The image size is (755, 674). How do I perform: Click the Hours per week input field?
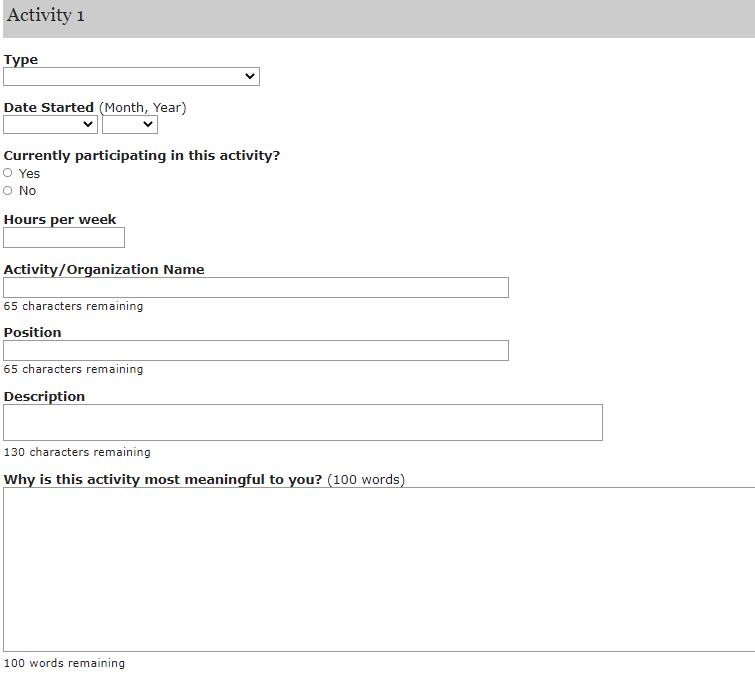click(64, 238)
